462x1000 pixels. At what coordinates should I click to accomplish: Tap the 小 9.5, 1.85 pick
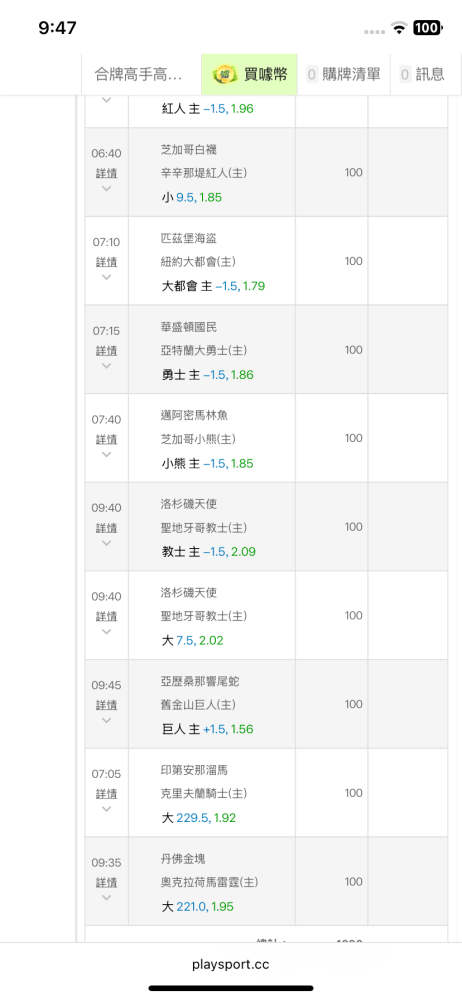point(191,197)
